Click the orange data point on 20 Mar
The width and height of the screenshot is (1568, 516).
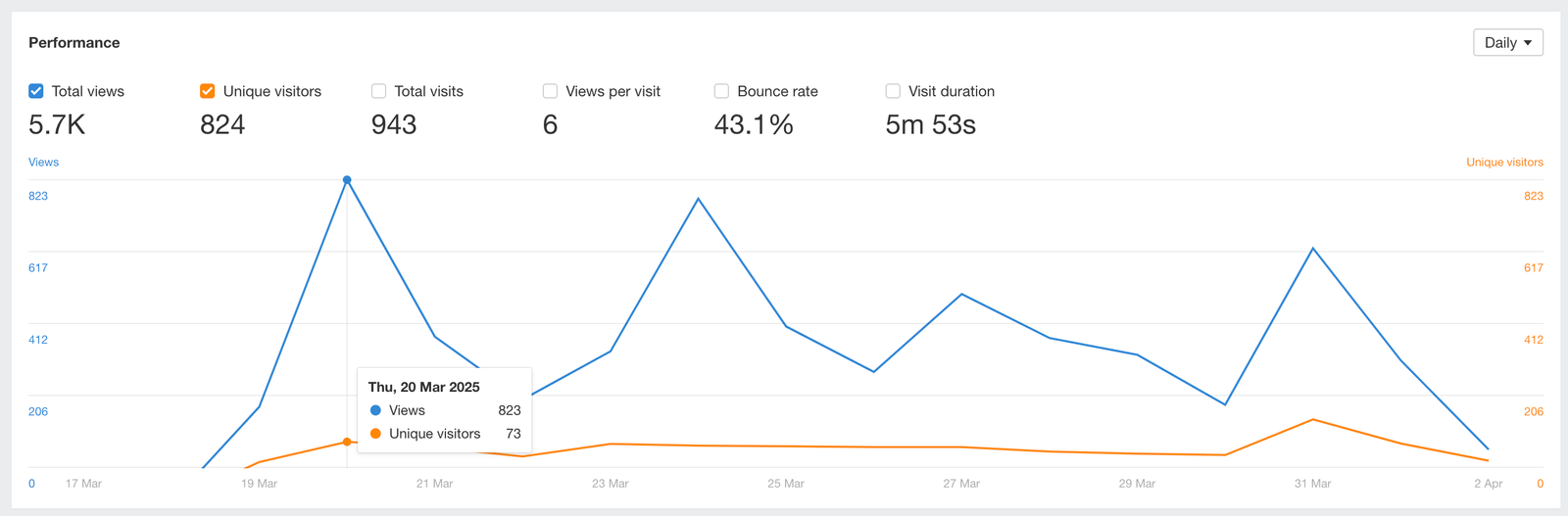coord(347,442)
